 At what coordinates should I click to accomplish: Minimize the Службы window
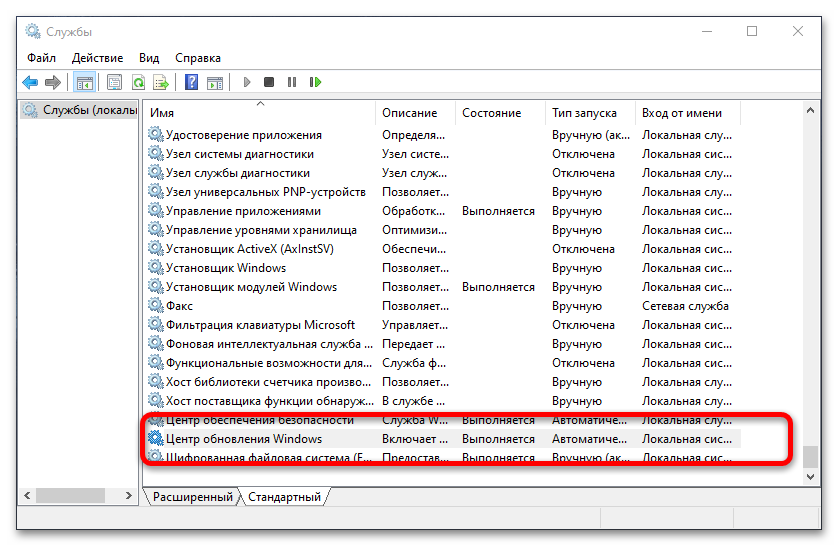707,32
